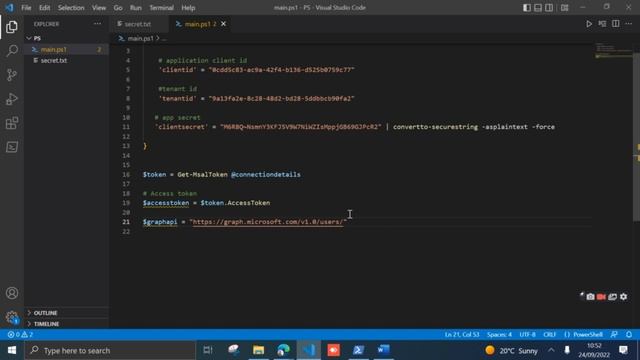The width and height of the screenshot is (640, 360).
Task: Open the Extensions view
Action: [x=12, y=123]
